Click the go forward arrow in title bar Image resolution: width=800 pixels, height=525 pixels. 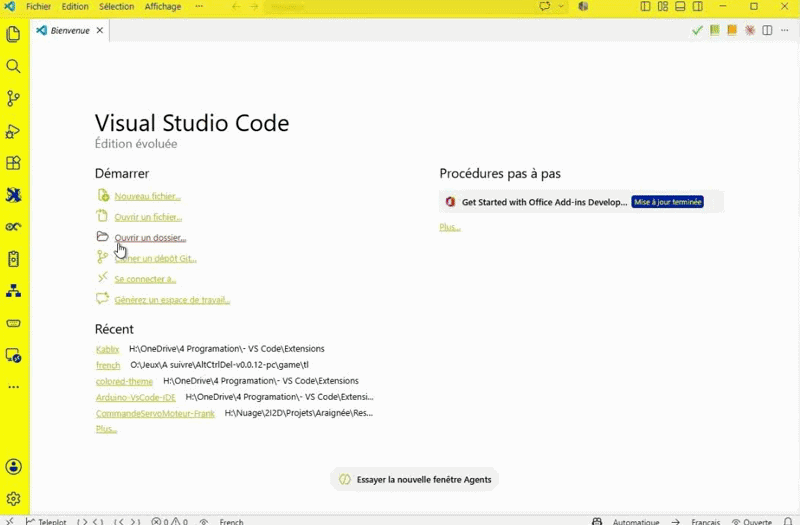(x=254, y=7)
